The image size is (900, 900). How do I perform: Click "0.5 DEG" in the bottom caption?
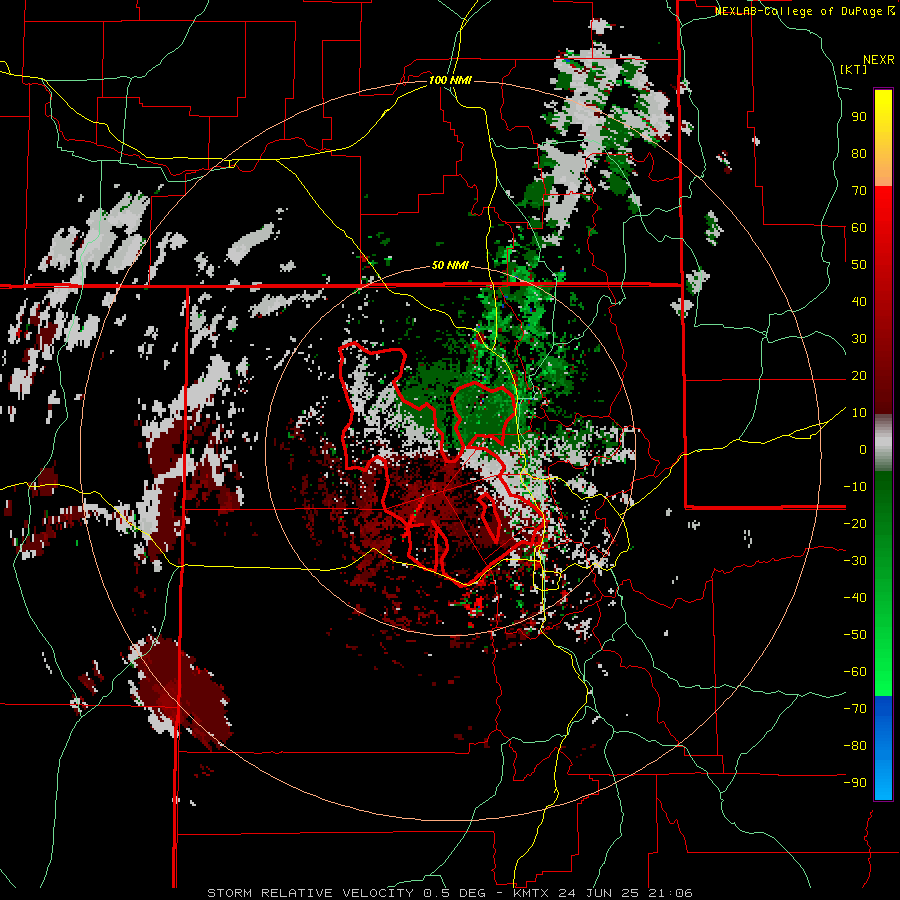pyautogui.click(x=455, y=893)
